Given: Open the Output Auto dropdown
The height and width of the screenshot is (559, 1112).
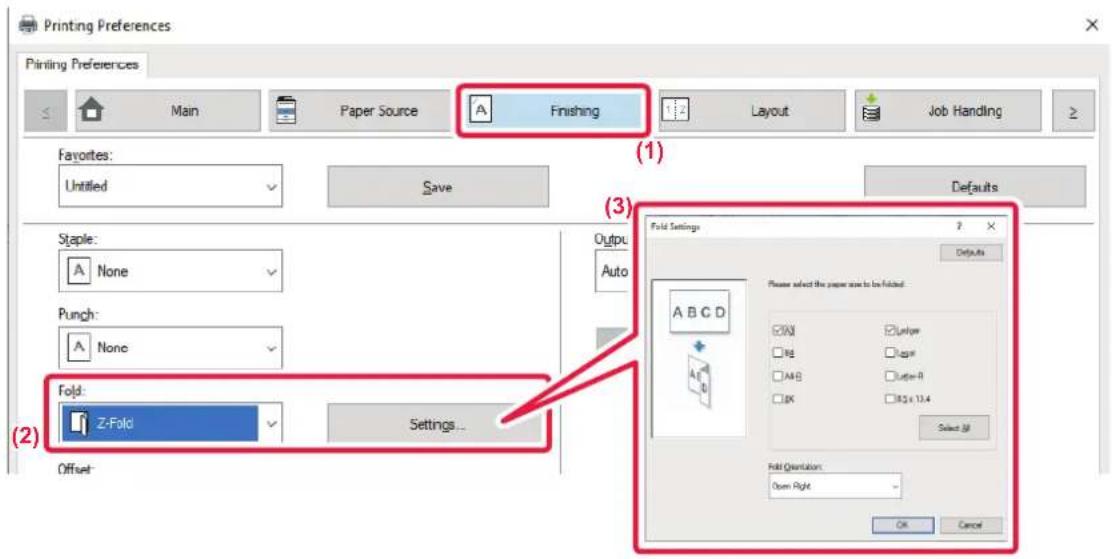Looking at the screenshot, I should pos(613,271).
